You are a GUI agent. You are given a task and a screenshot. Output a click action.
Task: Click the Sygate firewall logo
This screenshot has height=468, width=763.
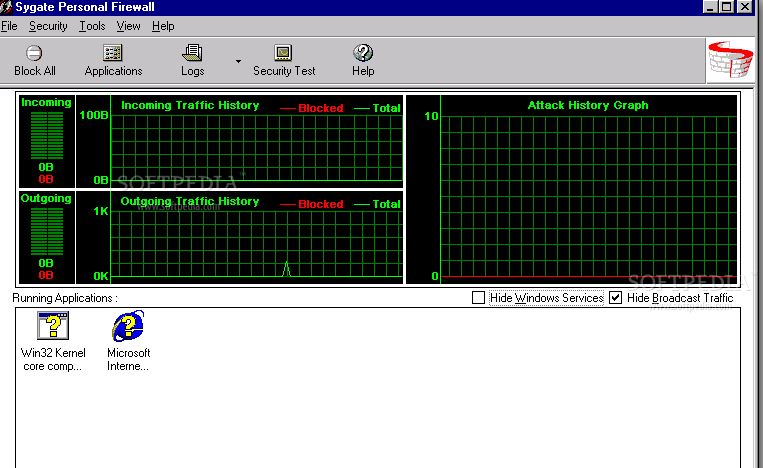click(730, 60)
